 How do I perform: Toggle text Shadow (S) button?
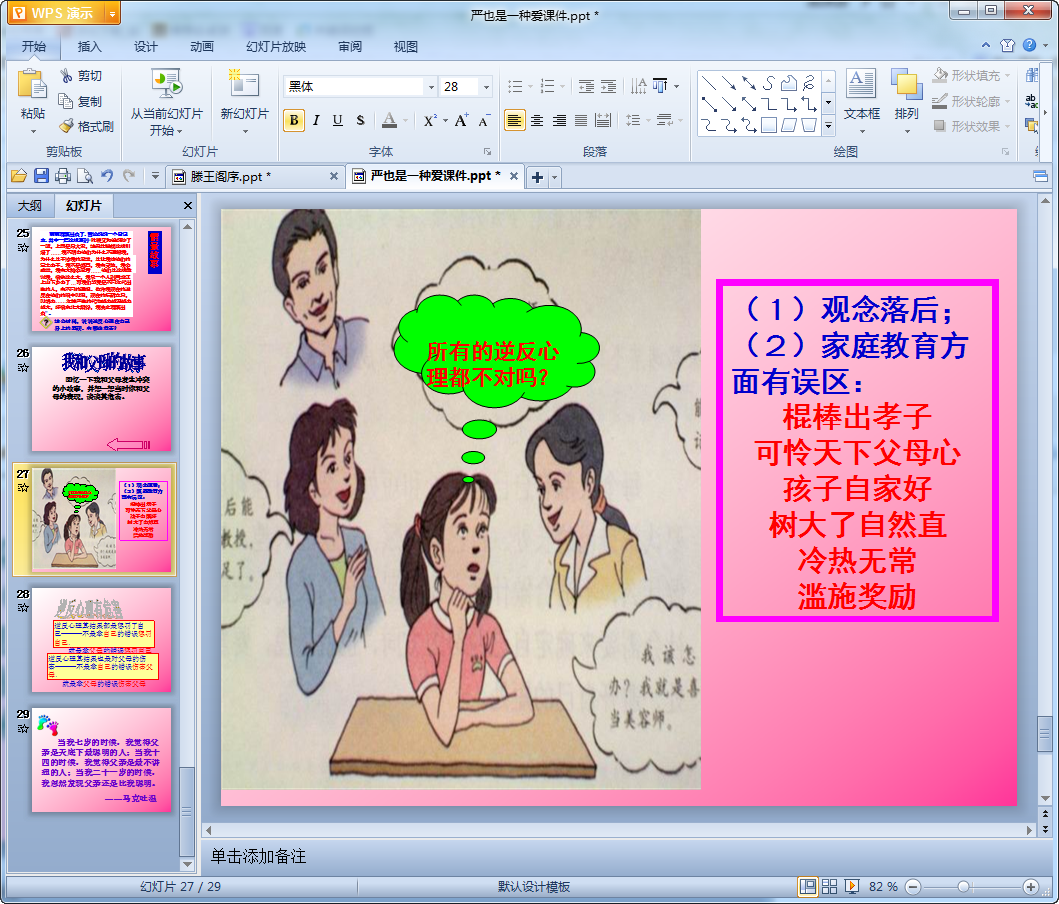coord(360,121)
